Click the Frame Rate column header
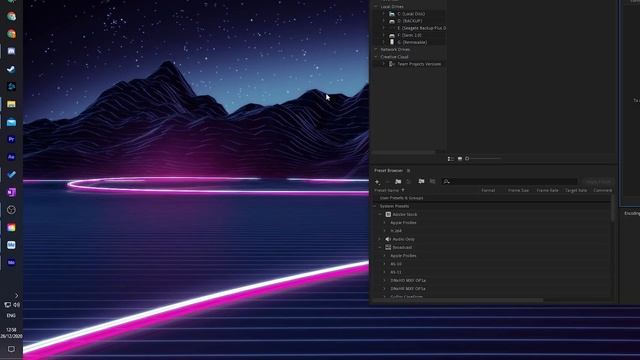Viewport: 640px width, 360px height. (x=547, y=190)
